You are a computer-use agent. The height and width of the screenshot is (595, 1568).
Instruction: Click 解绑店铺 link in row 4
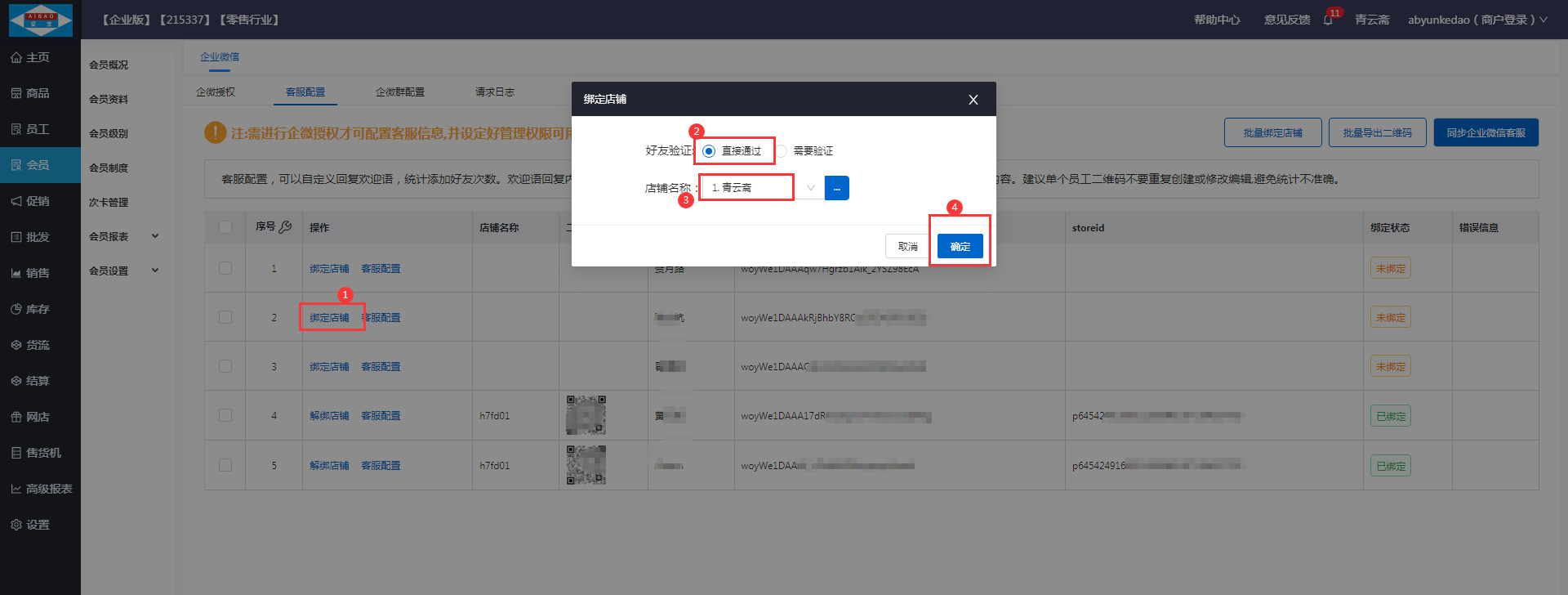pyautogui.click(x=329, y=415)
